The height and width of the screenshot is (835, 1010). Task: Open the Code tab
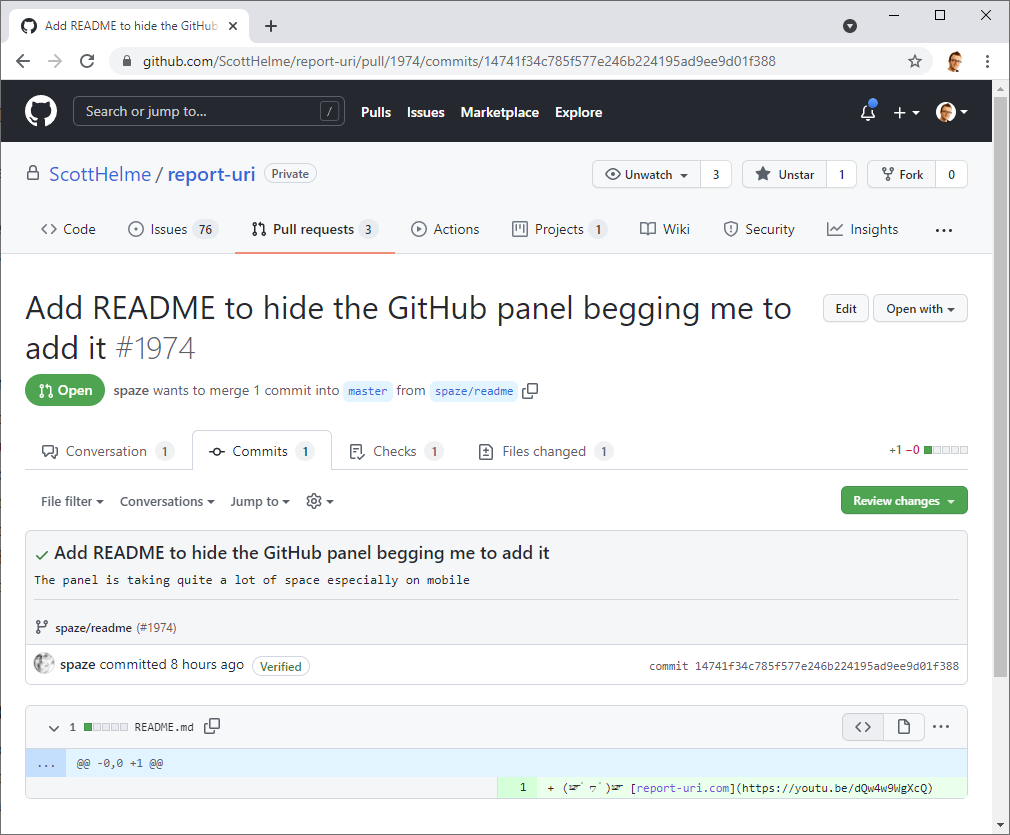tap(68, 229)
